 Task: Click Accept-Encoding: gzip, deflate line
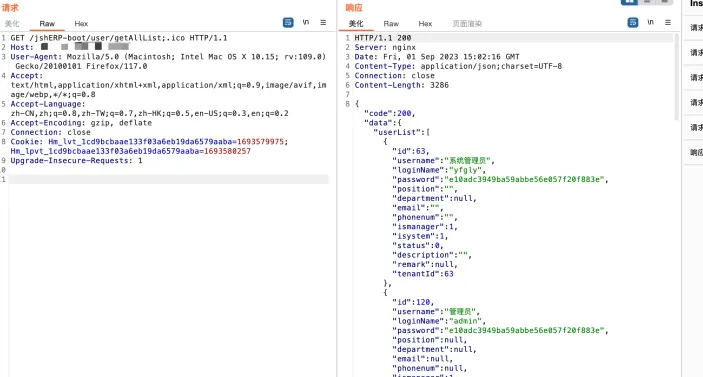(x=81, y=123)
